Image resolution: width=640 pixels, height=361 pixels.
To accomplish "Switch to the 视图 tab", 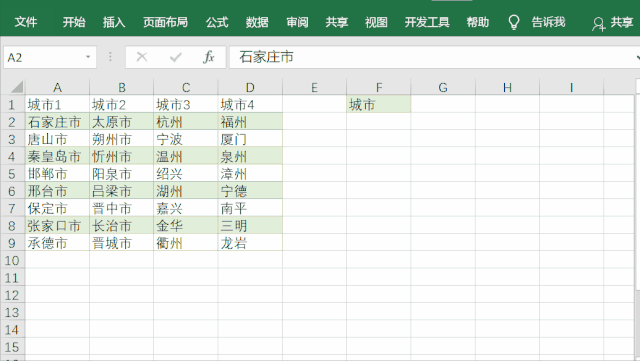I will click(376, 22).
